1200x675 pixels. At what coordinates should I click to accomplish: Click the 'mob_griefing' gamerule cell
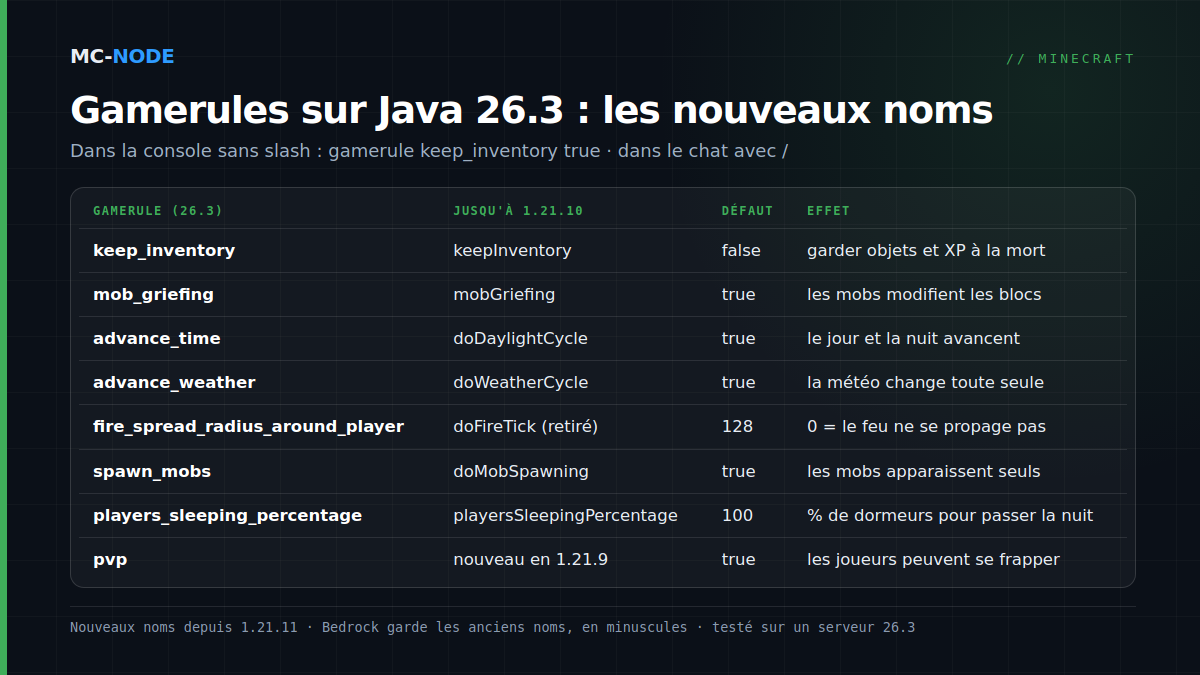coord(153,294)
